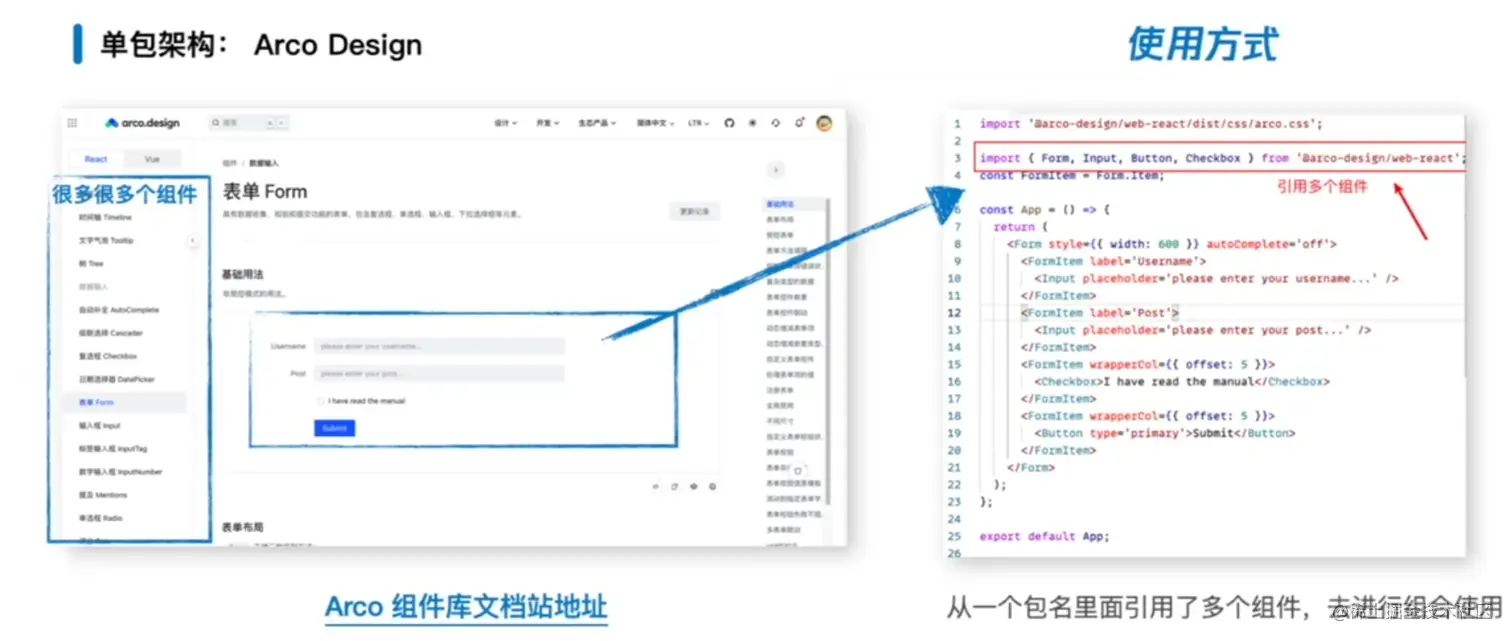The height and width of the screenshot is (641, 1512).
Task: Click the arco.design logo
Action: click(x=143, y=123)
